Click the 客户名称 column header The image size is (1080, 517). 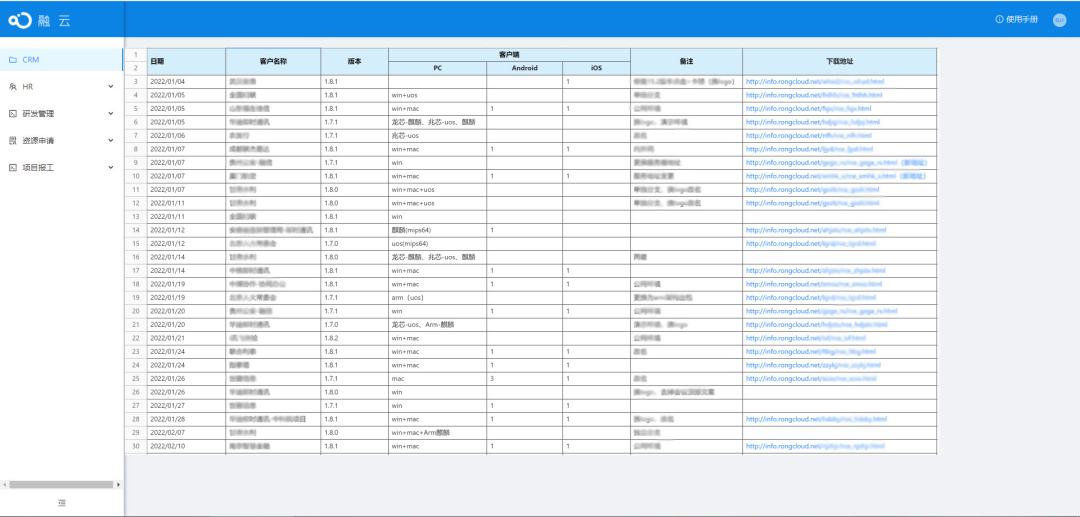pos(272,61)
